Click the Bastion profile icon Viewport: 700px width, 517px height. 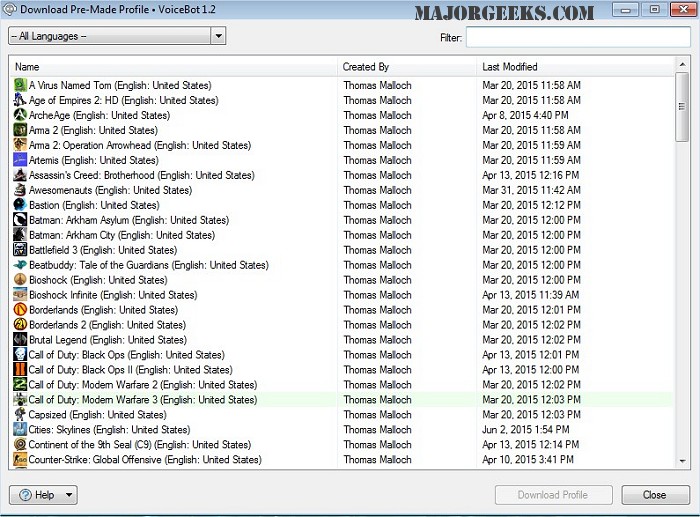[x=20, y=204]
